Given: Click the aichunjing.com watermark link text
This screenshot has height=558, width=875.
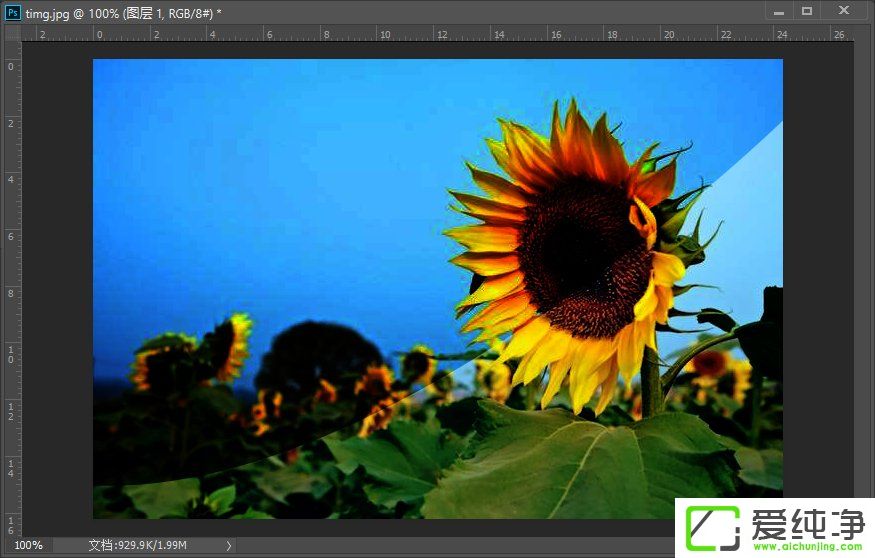Looking at the screenshot, I should 806,546.
